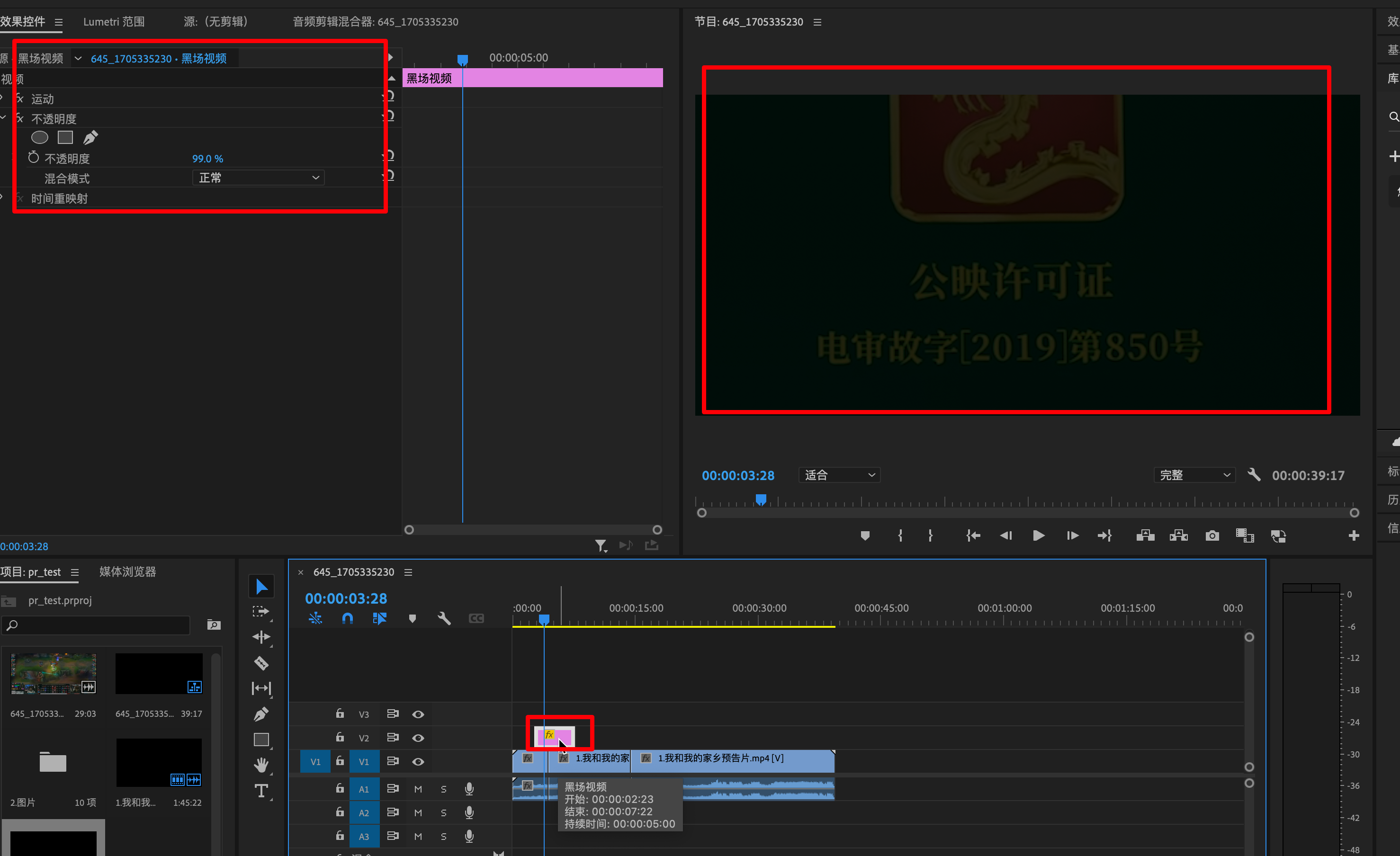Click opacity value 99.0 %
Image resolution: width=1400 pixels, height=856 pixels.
(207, 159)
